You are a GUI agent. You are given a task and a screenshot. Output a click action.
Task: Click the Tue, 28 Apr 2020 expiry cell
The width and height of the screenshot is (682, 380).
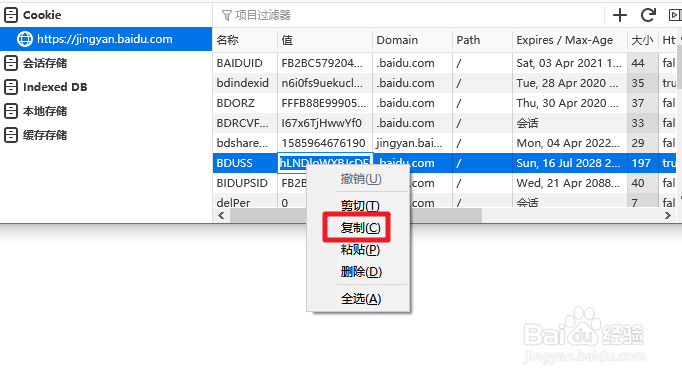tap(570, 83)
